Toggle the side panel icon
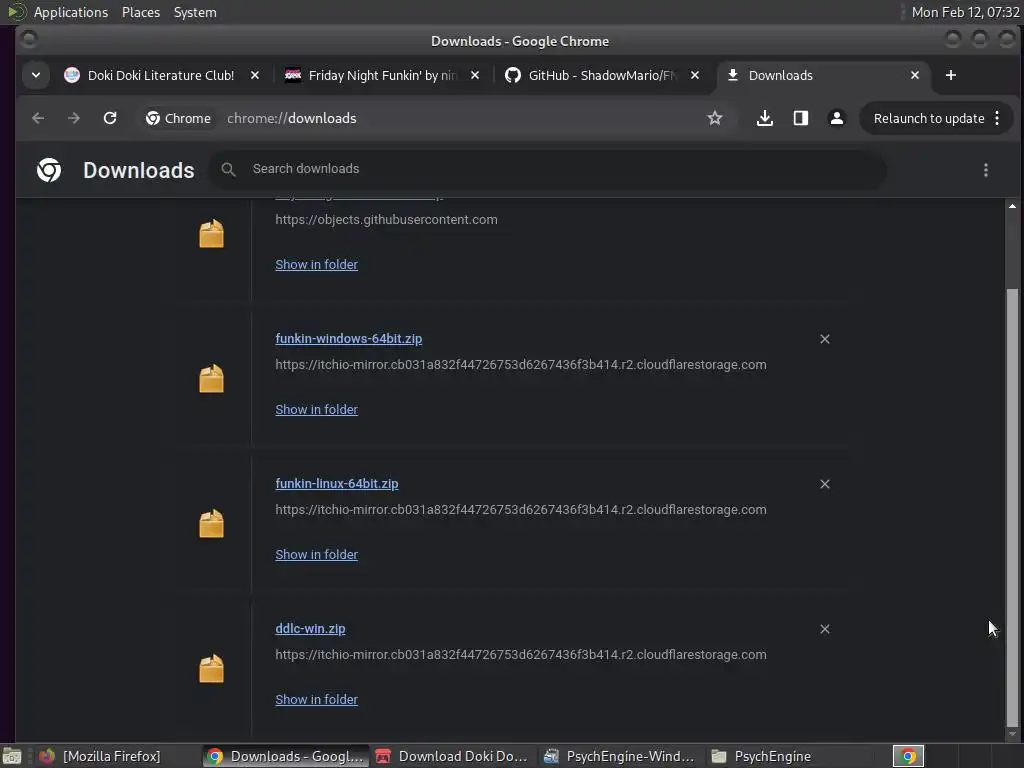Screen dimensions: 1024x768 [801, 118]
